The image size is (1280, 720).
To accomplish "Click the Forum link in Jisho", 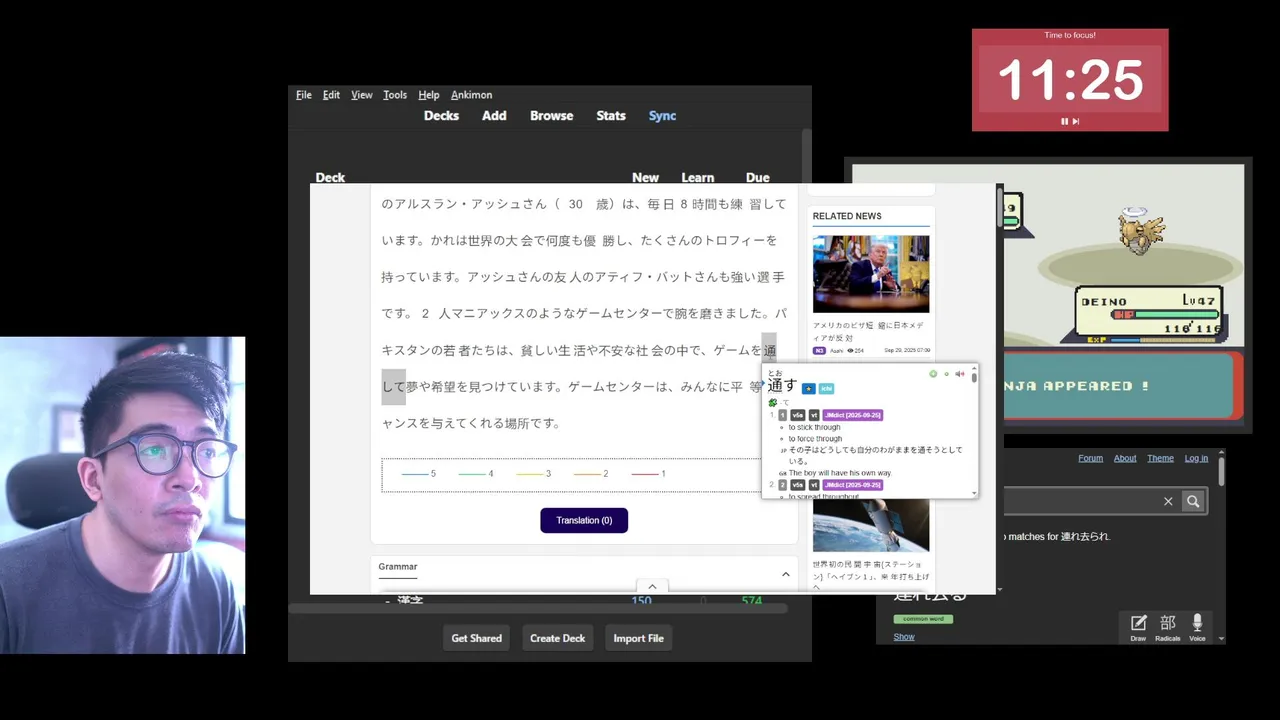I will 1090,458.
